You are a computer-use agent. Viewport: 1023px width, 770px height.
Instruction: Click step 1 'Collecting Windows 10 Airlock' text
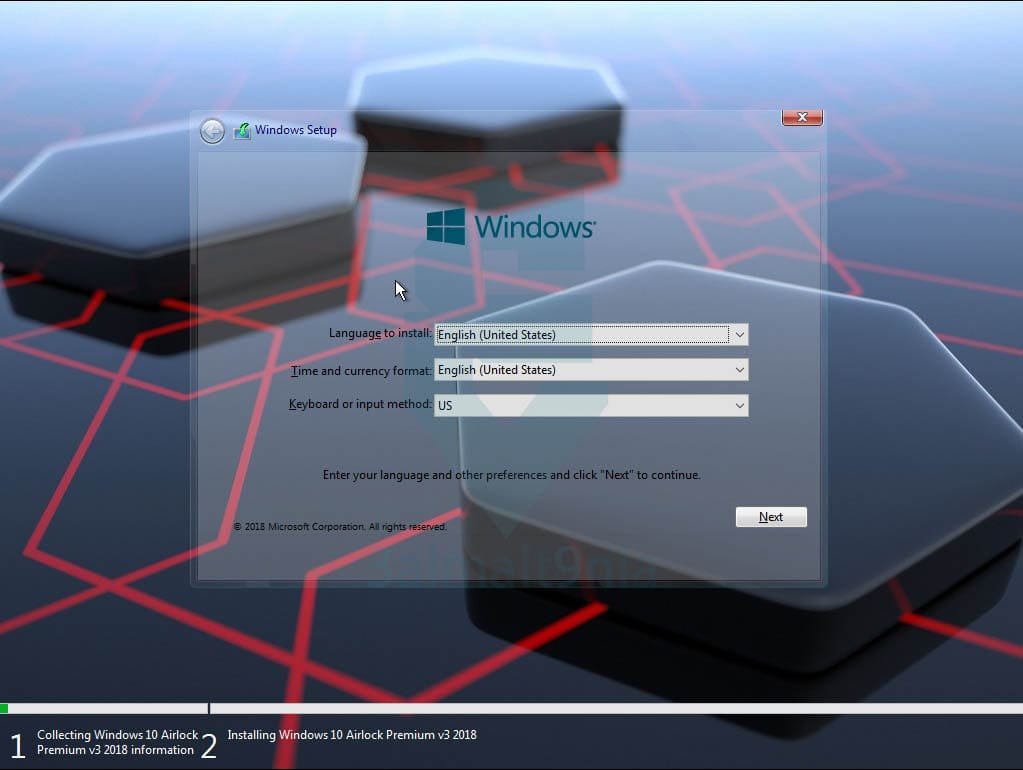click(117, 743)
